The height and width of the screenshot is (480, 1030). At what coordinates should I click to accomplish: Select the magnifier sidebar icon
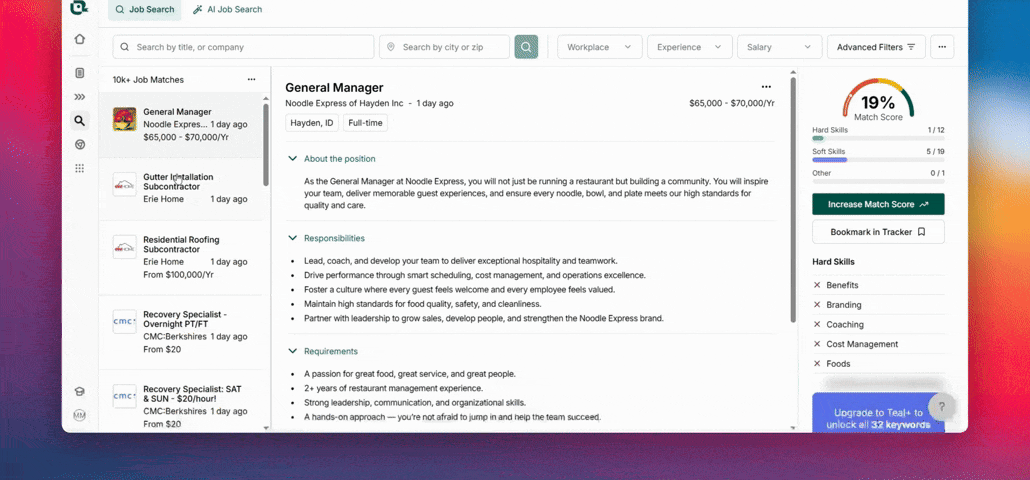tap(79, 121)
